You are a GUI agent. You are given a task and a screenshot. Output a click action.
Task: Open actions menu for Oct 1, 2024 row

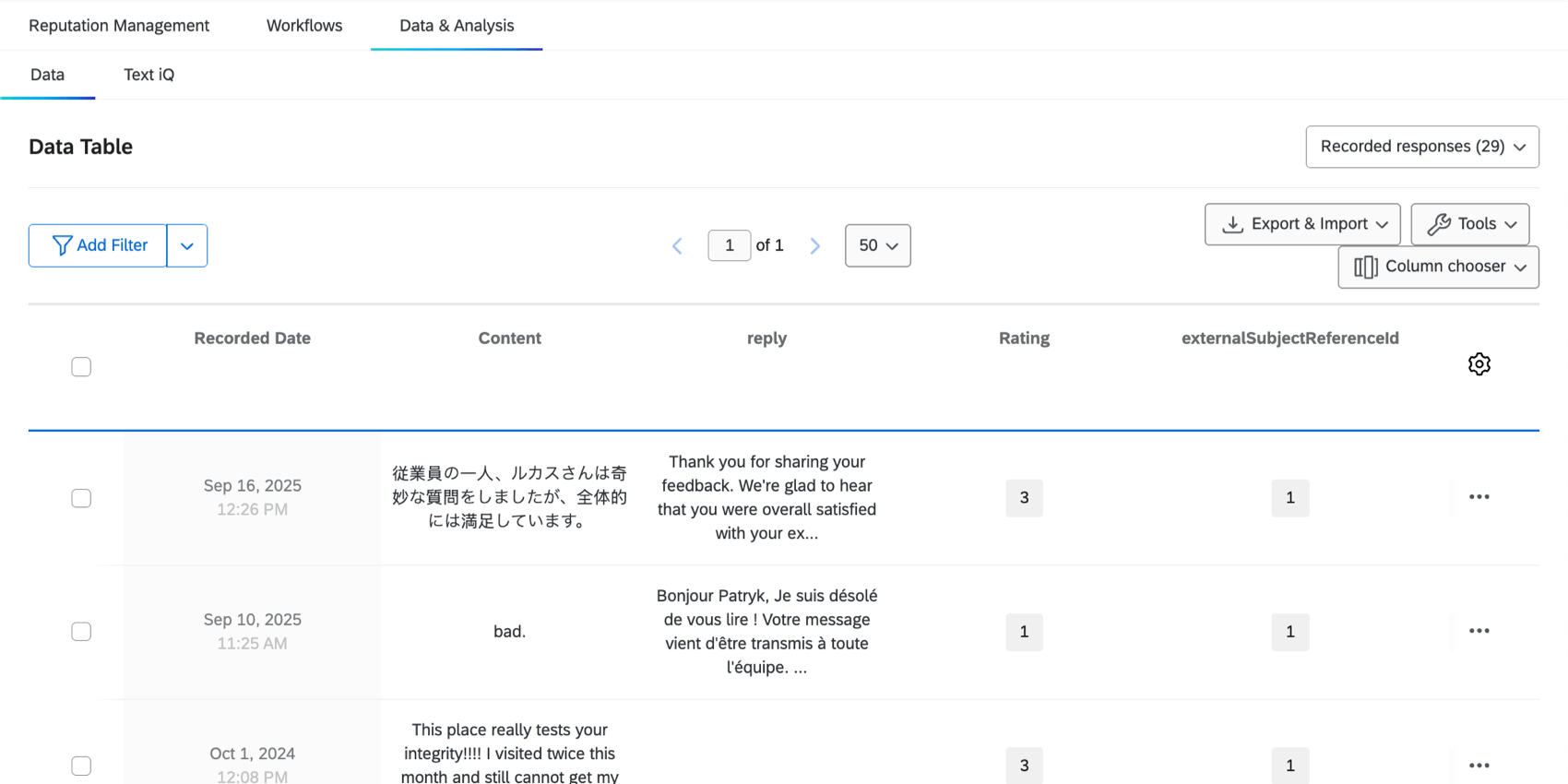(x=1479, y=765)
